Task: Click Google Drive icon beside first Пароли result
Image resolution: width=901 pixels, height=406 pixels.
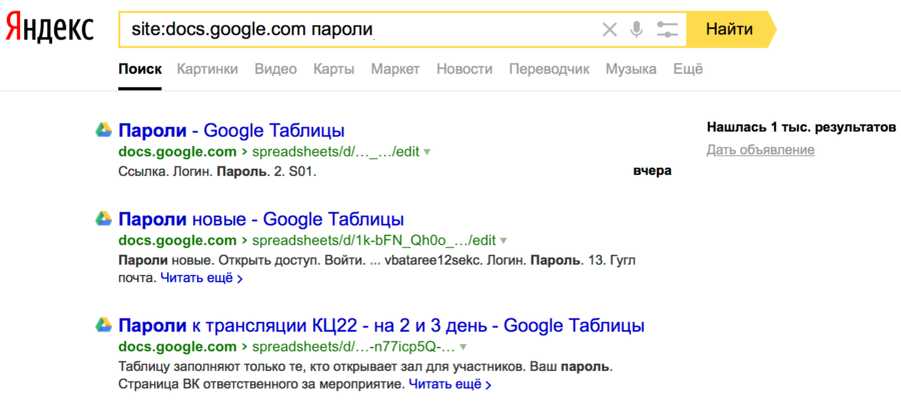Action: (103, 130)
